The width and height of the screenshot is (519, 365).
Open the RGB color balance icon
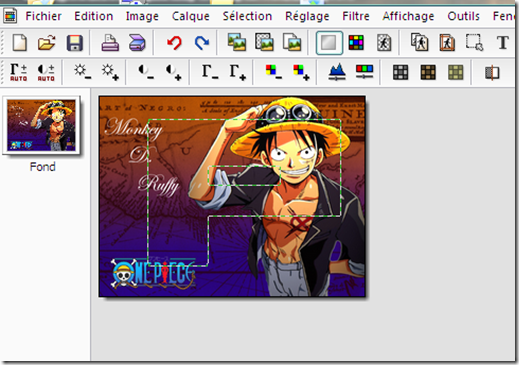(x=364, y=72)
